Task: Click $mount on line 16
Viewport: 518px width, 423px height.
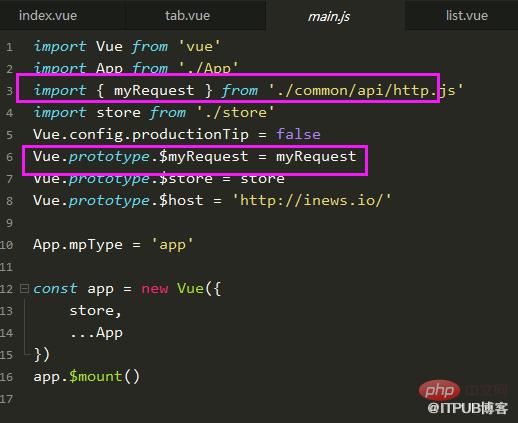Action: [95, 376]
